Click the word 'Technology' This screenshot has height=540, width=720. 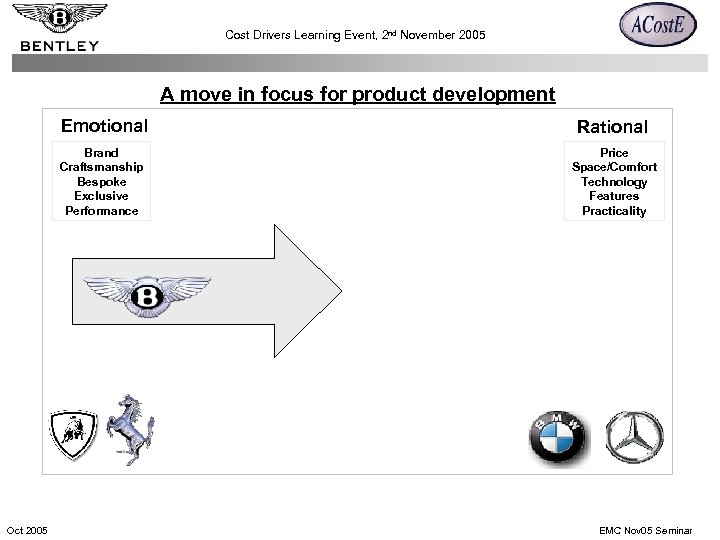[x=614, y=182]
